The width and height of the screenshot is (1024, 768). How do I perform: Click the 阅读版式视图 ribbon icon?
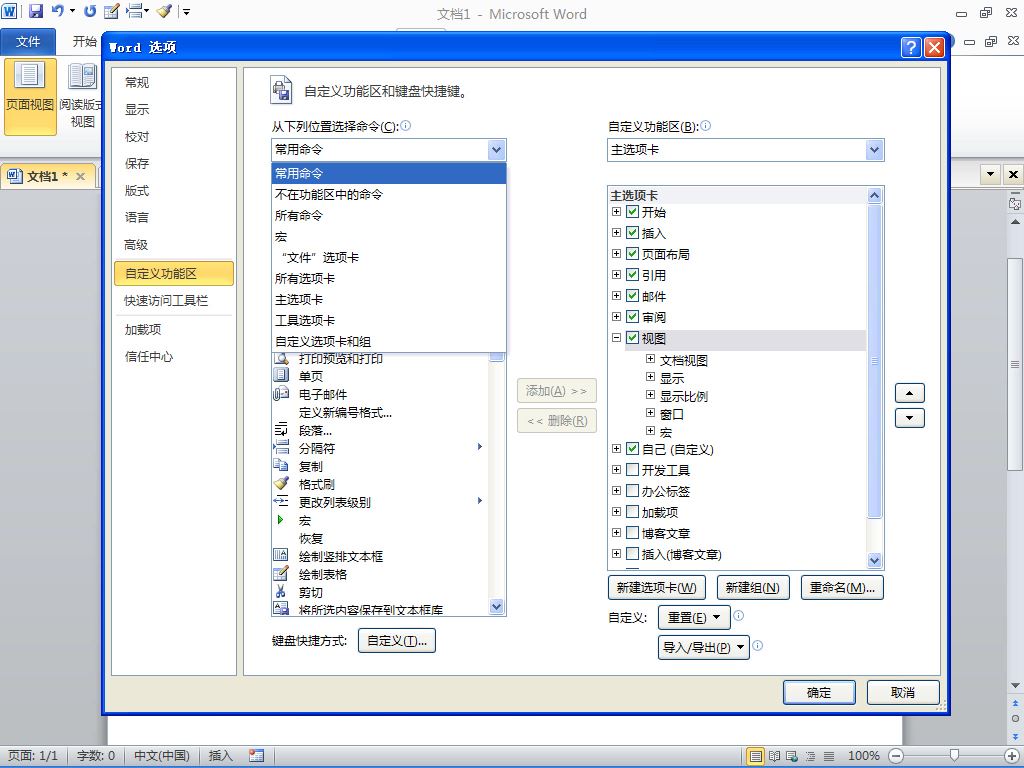pyautogui.click(x=82, y=76)
